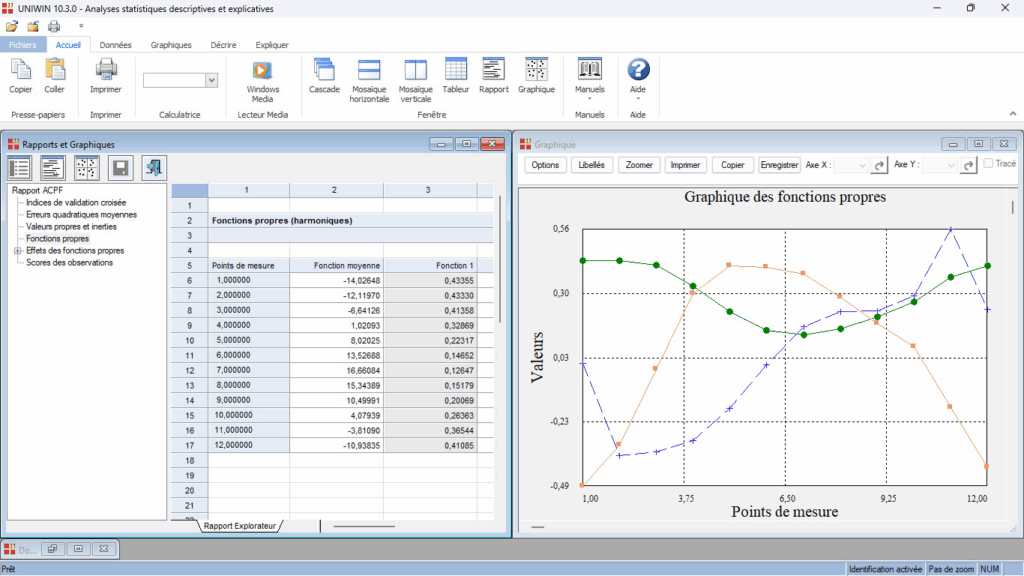The height and width of the screenshot is (576, 1024).
Task: Switch to the Données tab
Action: pyautogui.click(x=116, y=45)
